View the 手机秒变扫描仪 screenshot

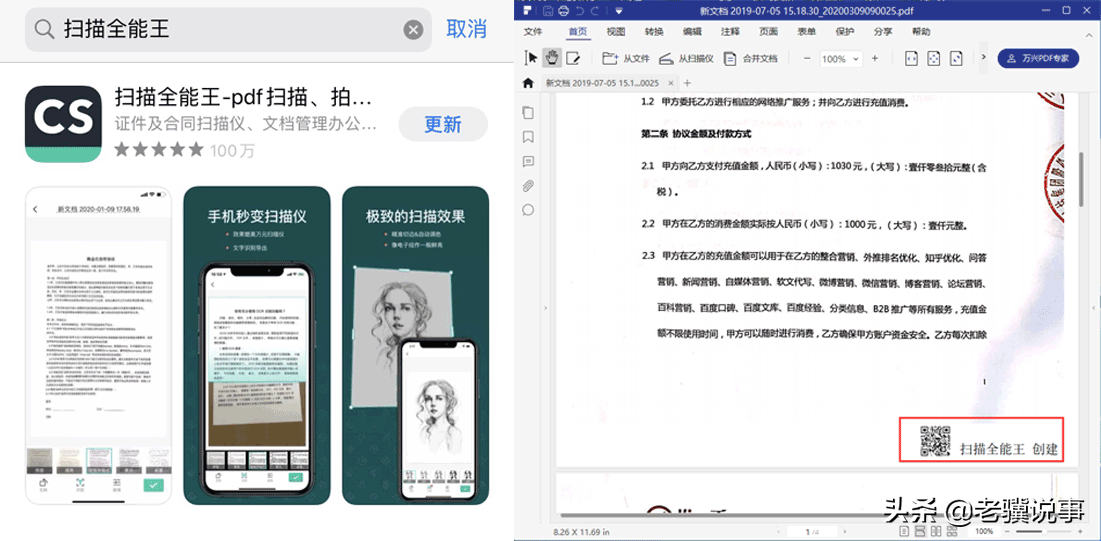pyautogui.click(x=257, y=345)
